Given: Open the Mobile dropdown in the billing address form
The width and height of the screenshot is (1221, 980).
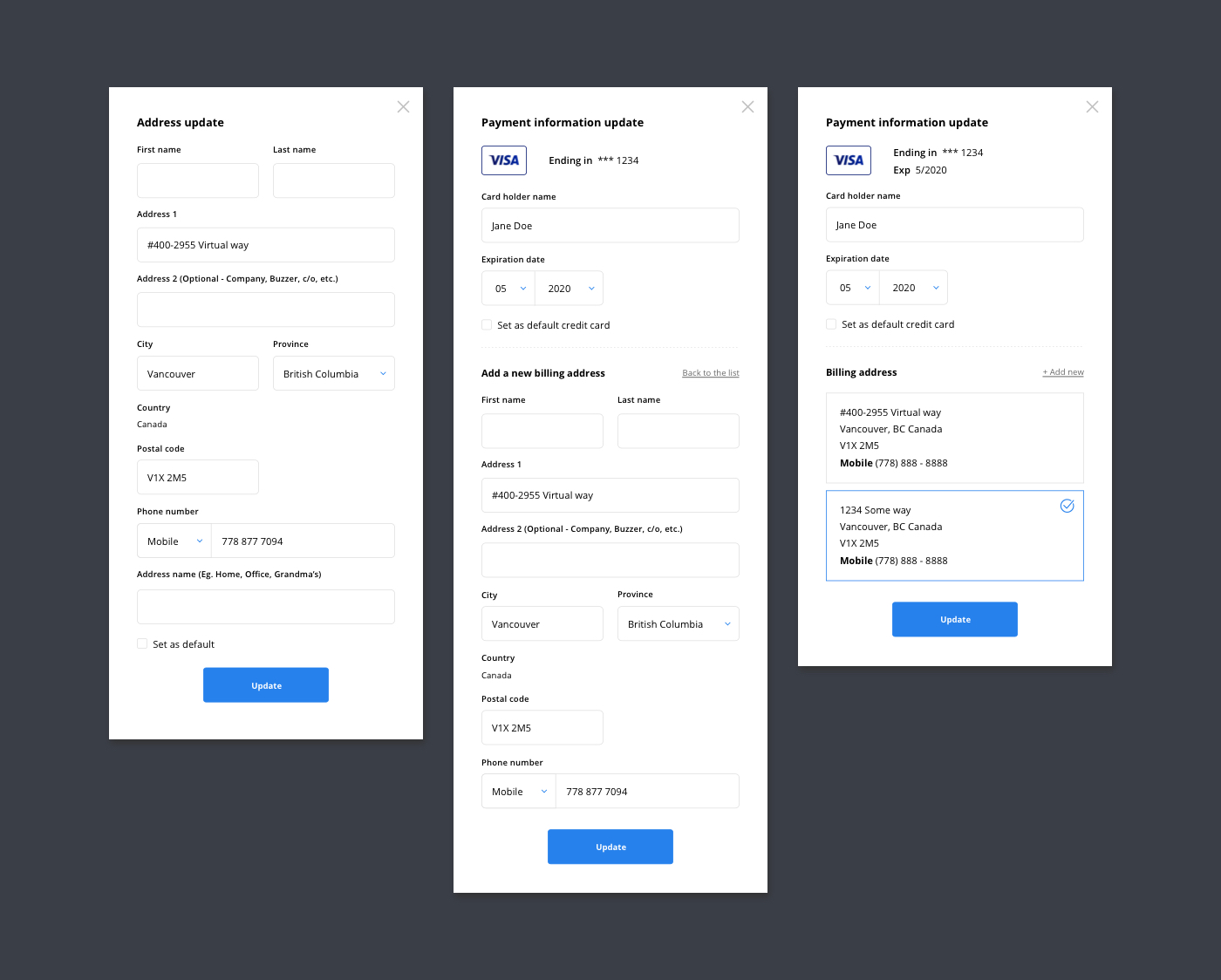Looking at the screenshot, I should [x=519, y=791].
